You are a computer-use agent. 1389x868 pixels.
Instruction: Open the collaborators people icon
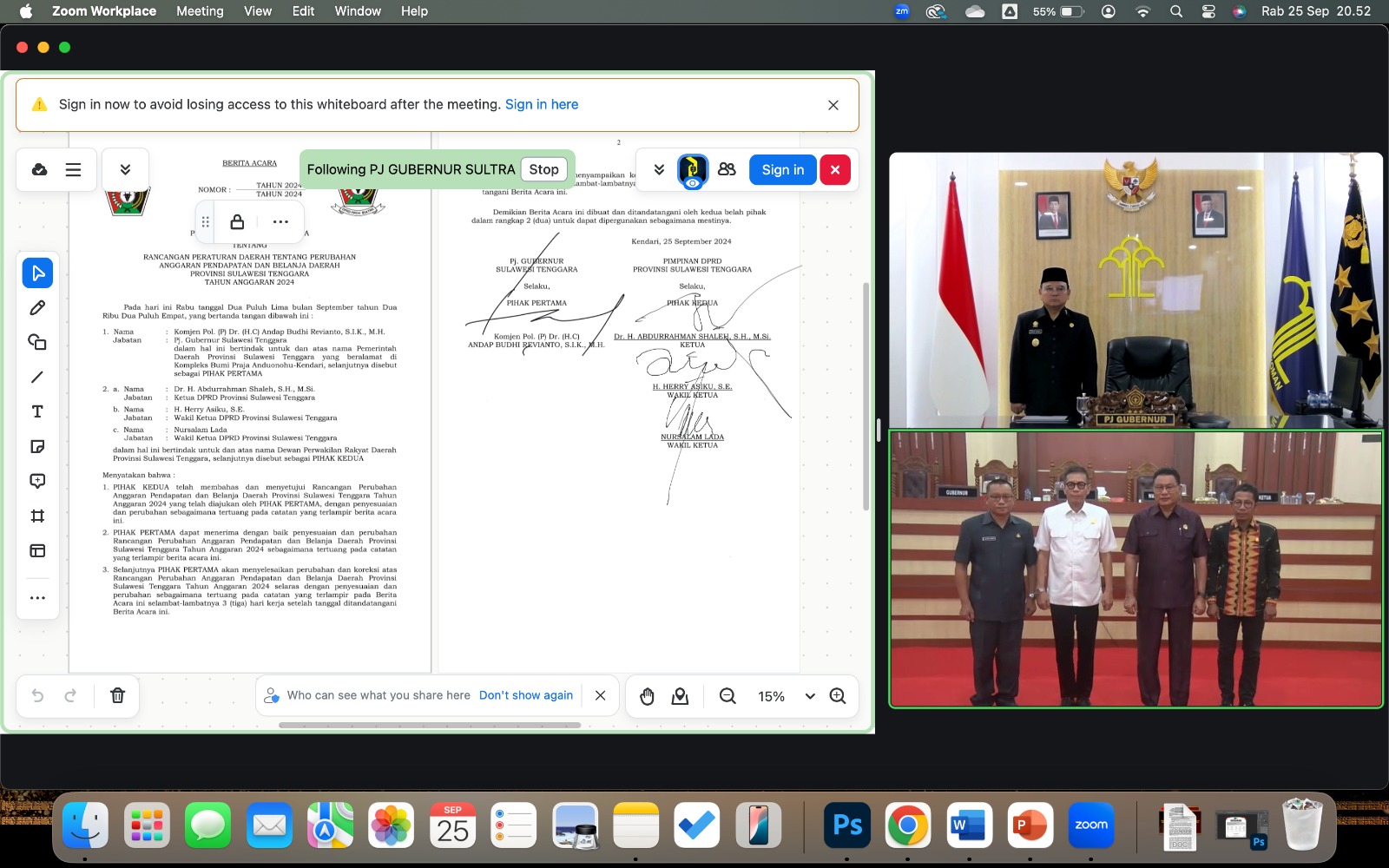click(727, 169)
